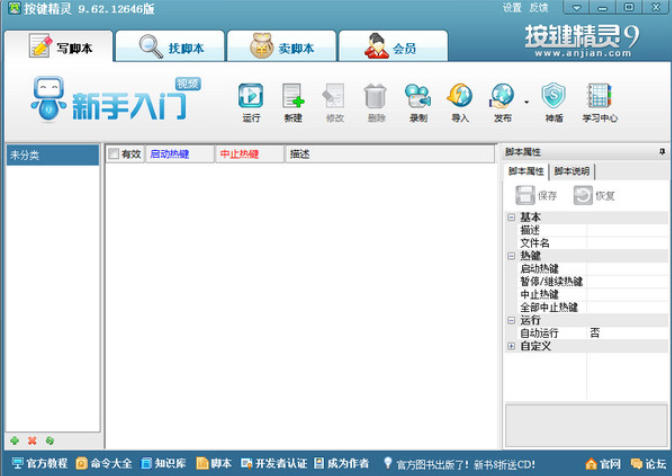672x476 pixels.
Task: Click the 全部中止热键 property row
Action: point(592,307)
